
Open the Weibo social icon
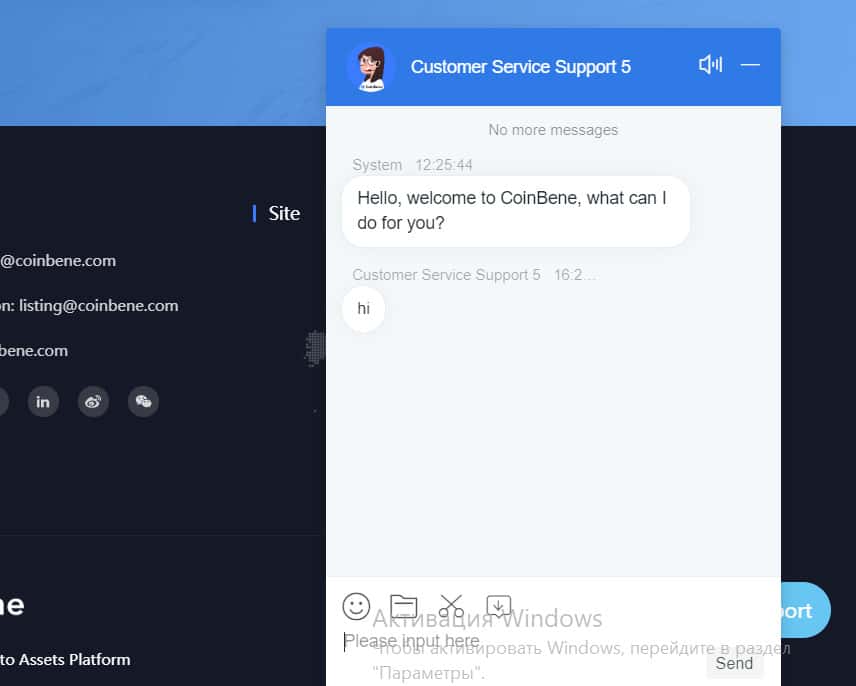click(93, 402)
